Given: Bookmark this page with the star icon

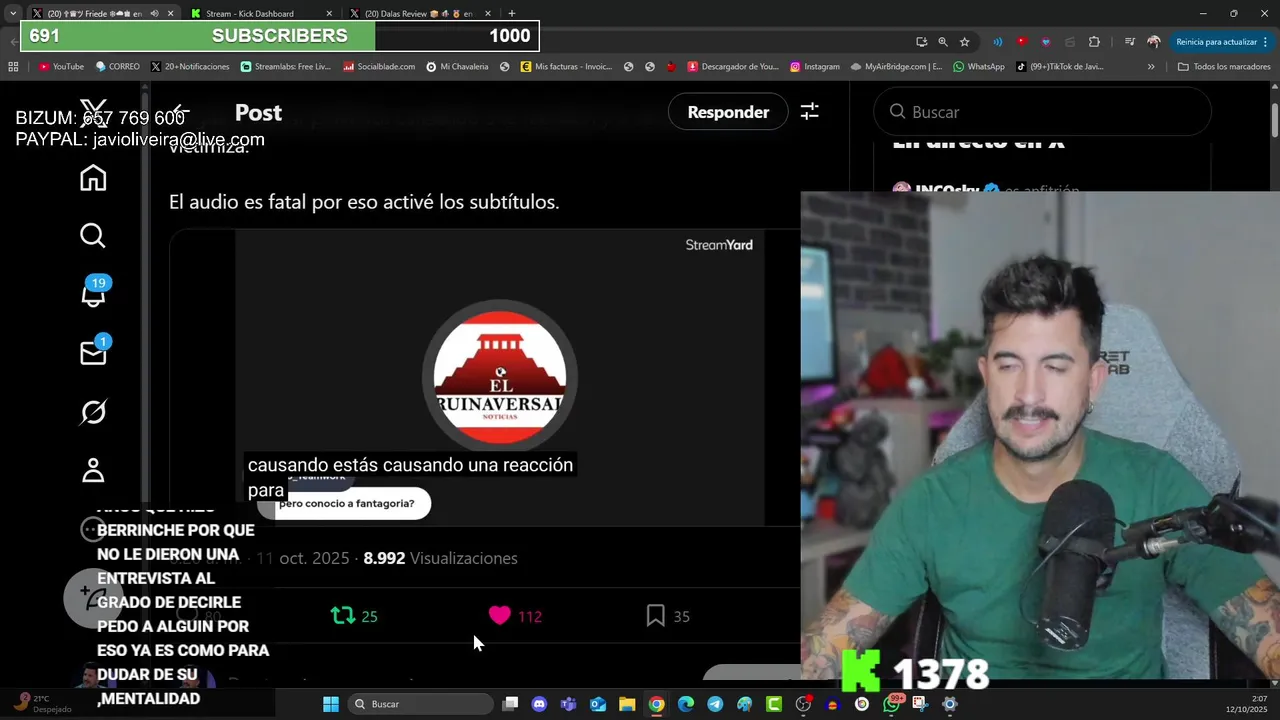Looking at the screenshot, I should [964, 42].
